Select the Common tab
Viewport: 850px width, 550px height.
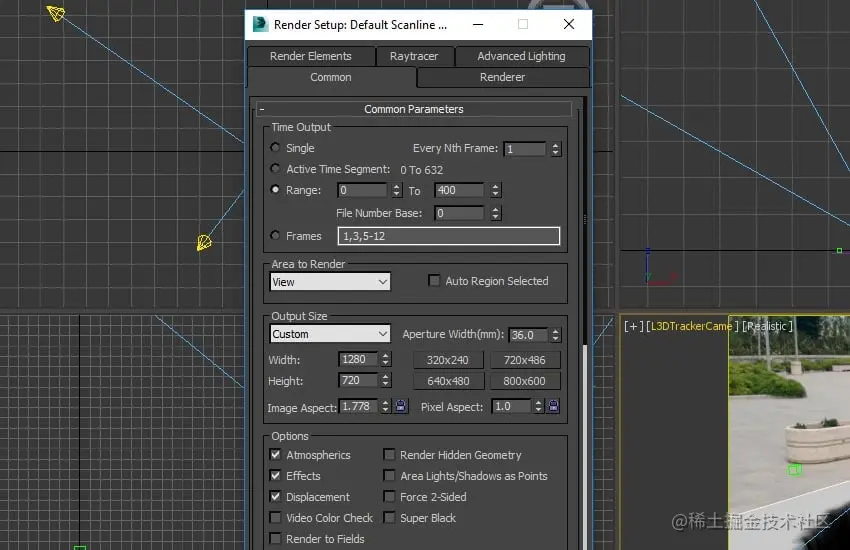pyautogui.click(x=331, y=77)
